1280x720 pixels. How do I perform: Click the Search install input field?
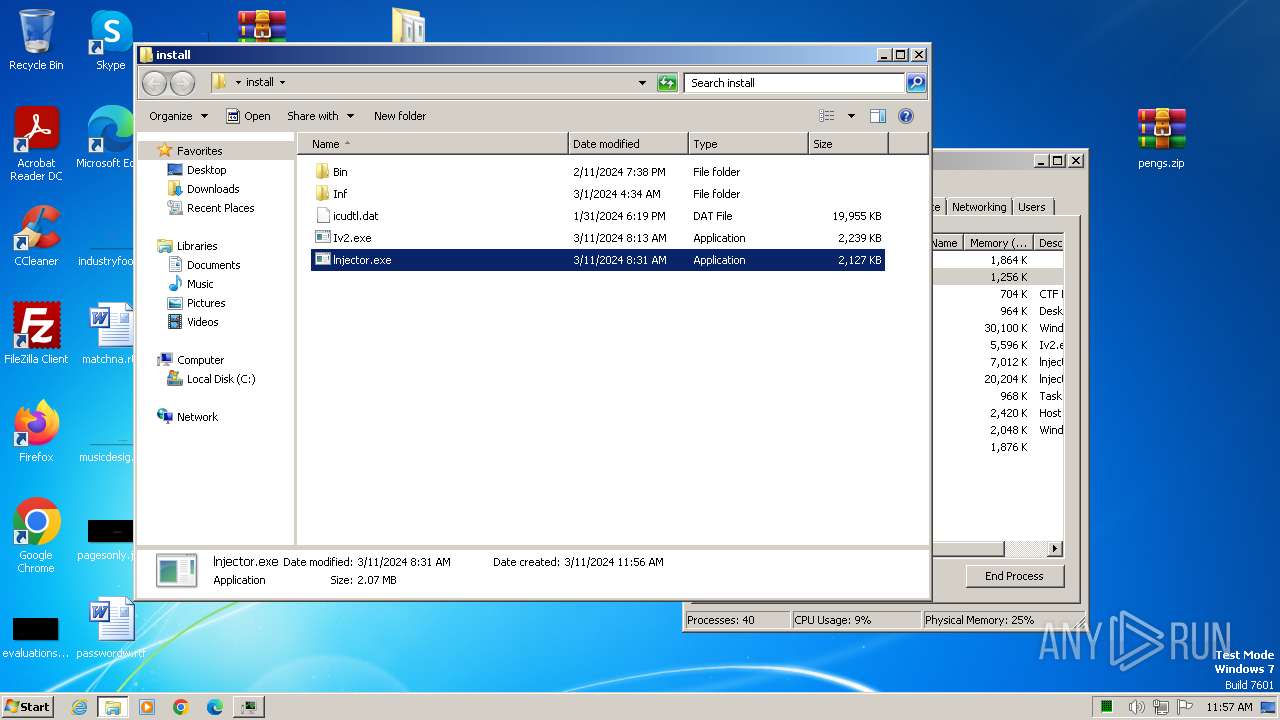pyautogui.click(x=794, y=83)
